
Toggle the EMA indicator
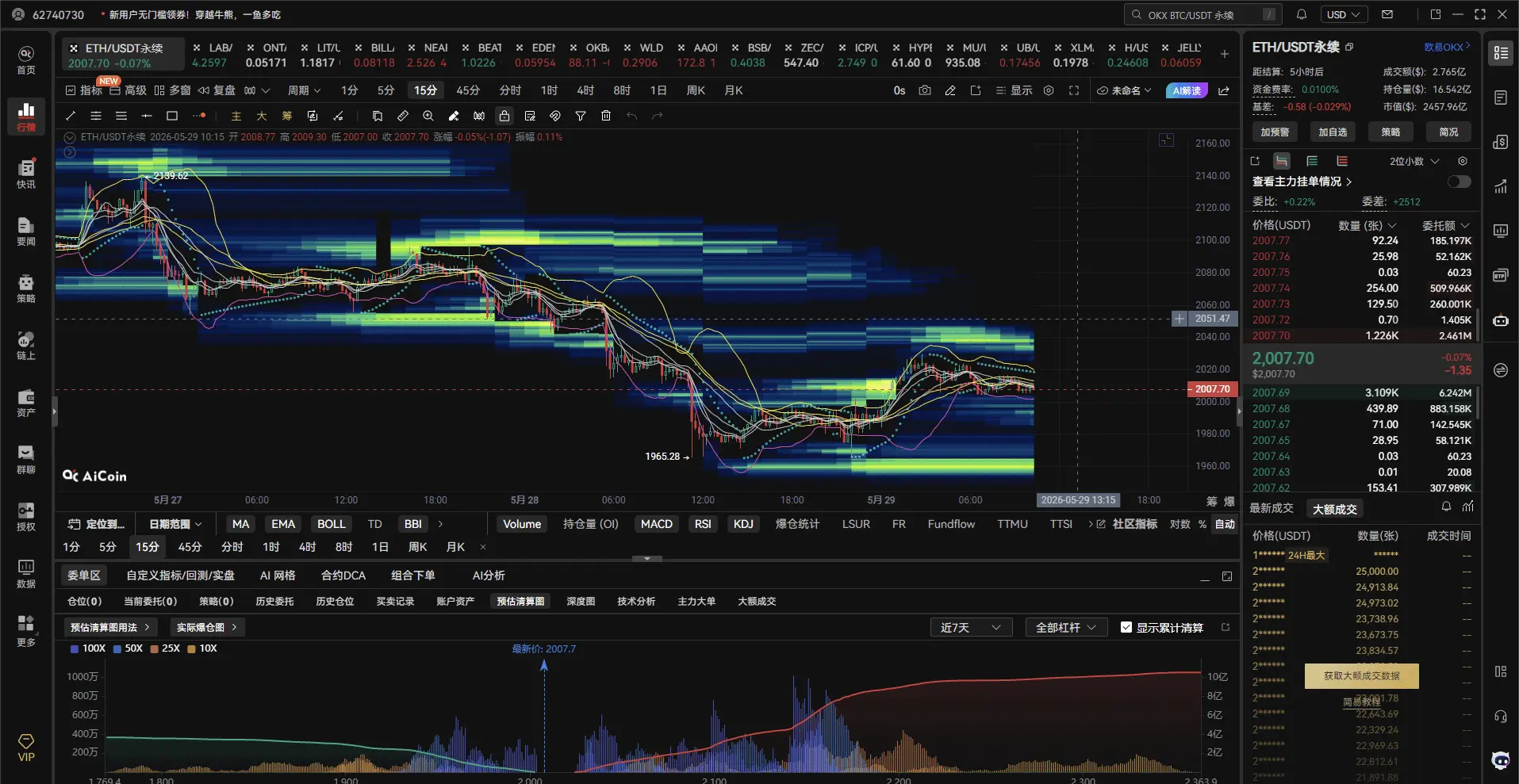click(x=283, y=524)
